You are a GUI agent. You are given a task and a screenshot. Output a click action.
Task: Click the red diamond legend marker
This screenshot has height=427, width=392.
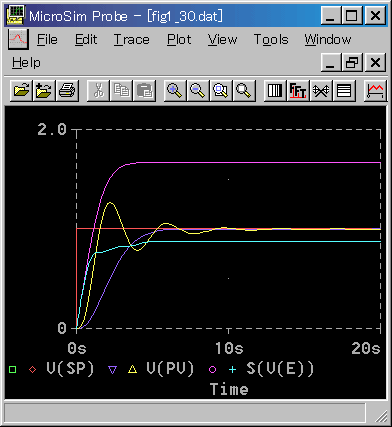[x=32, y=369]
